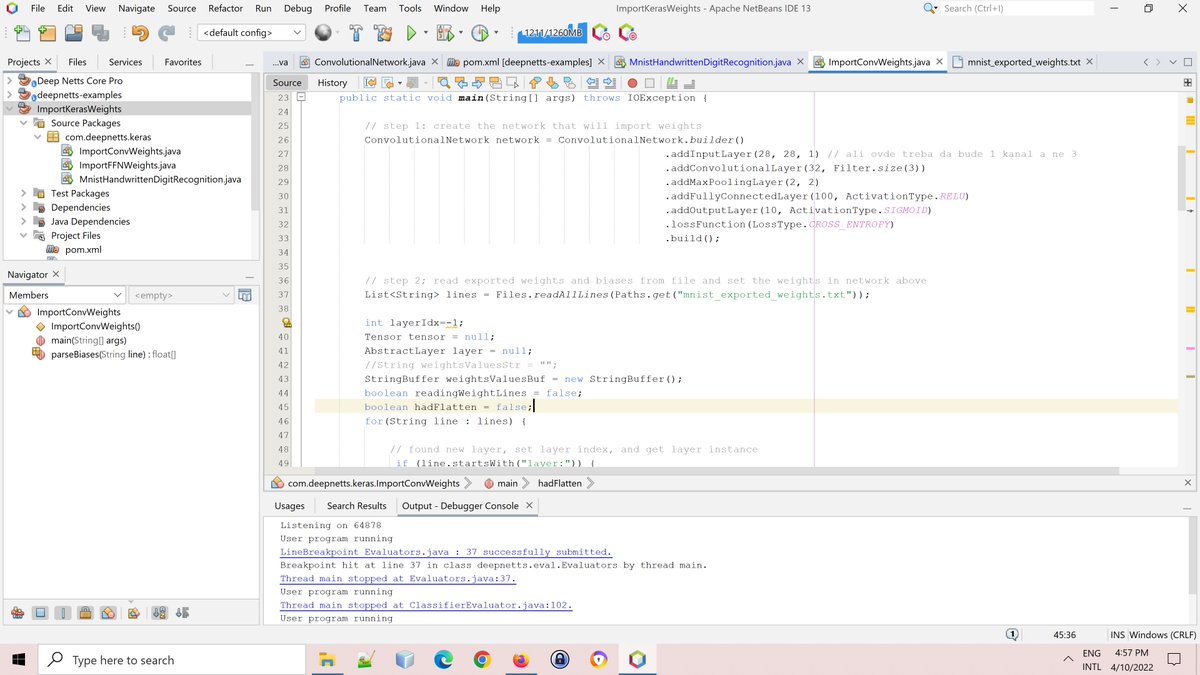The image size is (1200, 675).
Task: Switch to the Services tab
Action: tap(125, 62)
